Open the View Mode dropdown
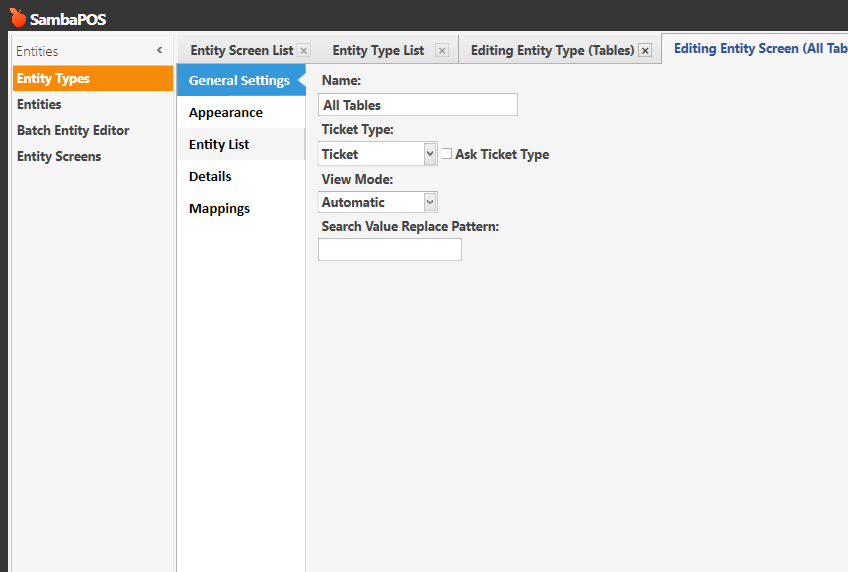Screen dimensions: 848x572 (x=430, y=202)
